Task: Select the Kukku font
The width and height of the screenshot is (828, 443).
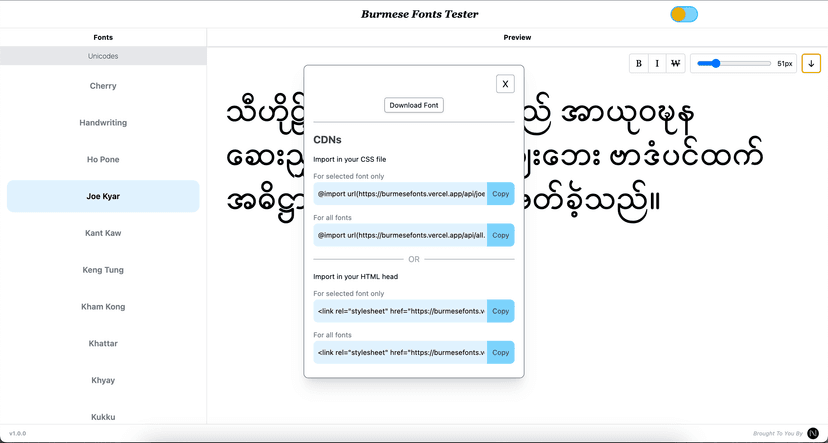Action: (103, 417)
